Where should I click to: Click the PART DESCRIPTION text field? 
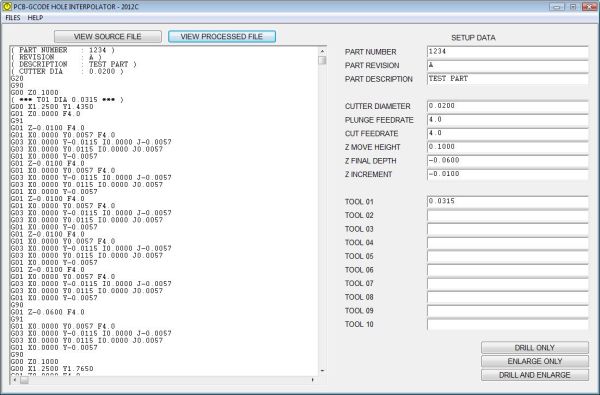[x=507, y=79]
